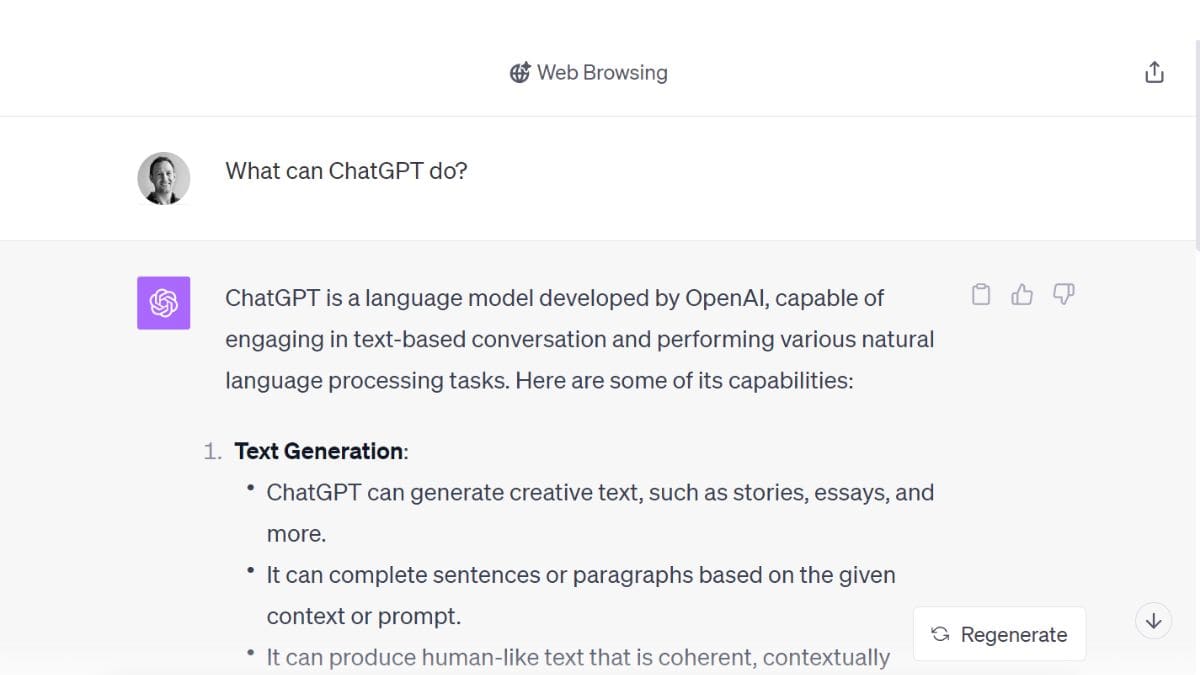Click the refresh icon inside the Regenerate button
1200x675 pixels.
tap(938, 634)
